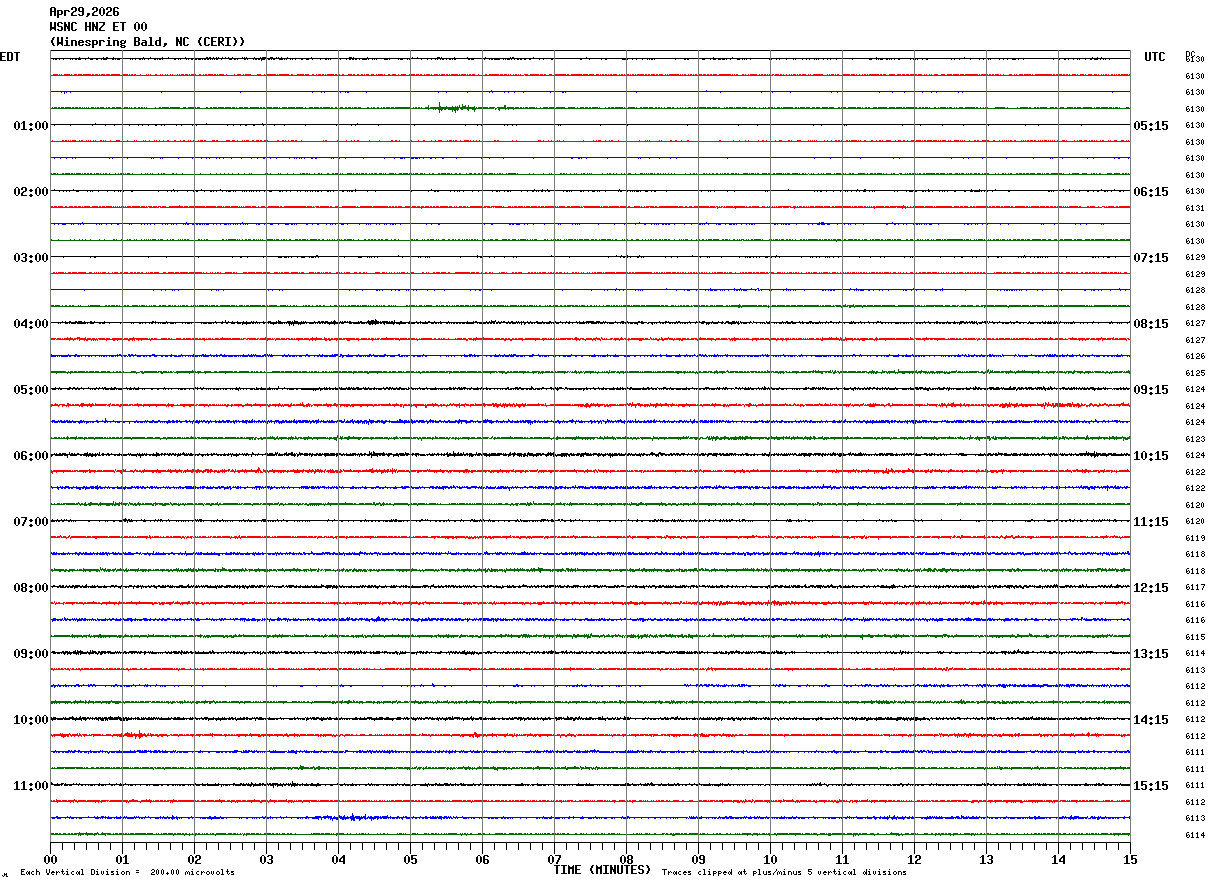This screenshot has width=1210, height=886.
Task: Select the 06:00 EDT row label
Action: tap(31, 456)
